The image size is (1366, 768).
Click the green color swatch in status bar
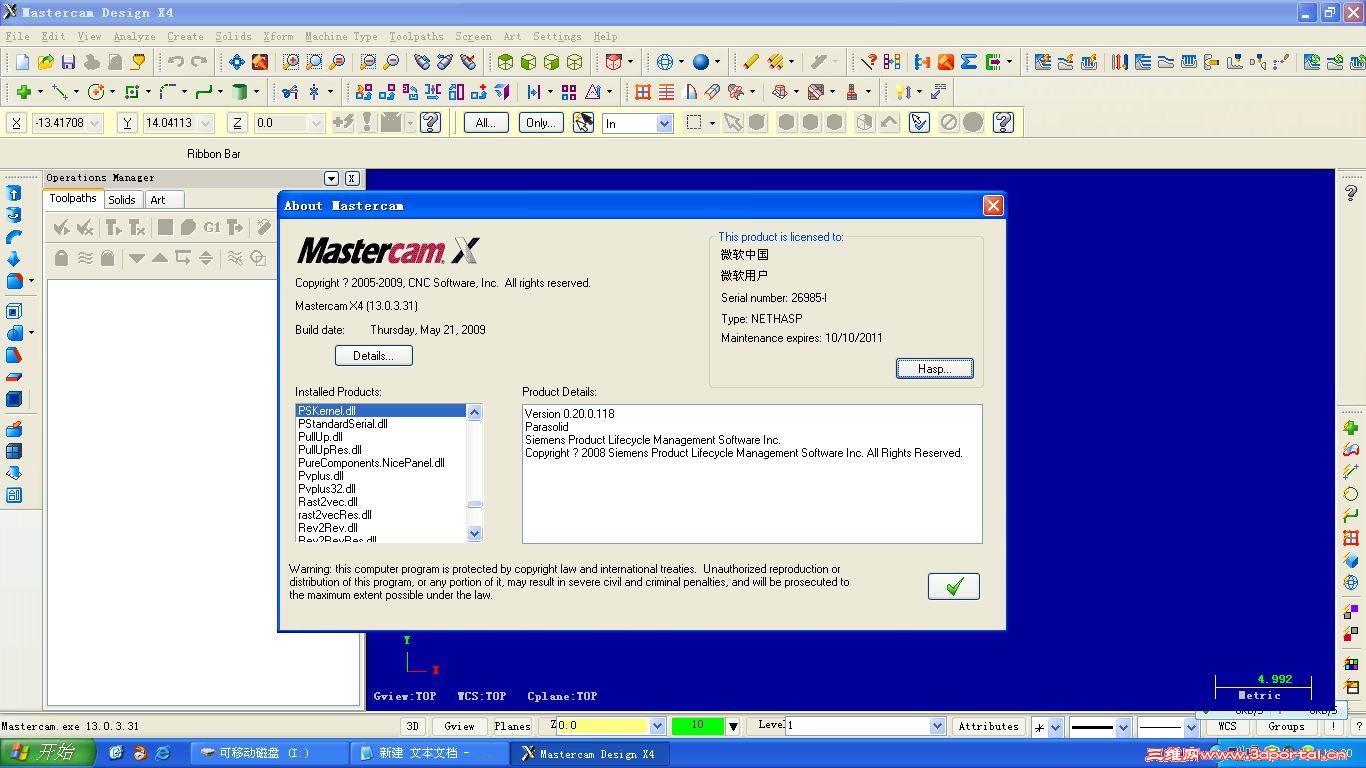(698, 727)
